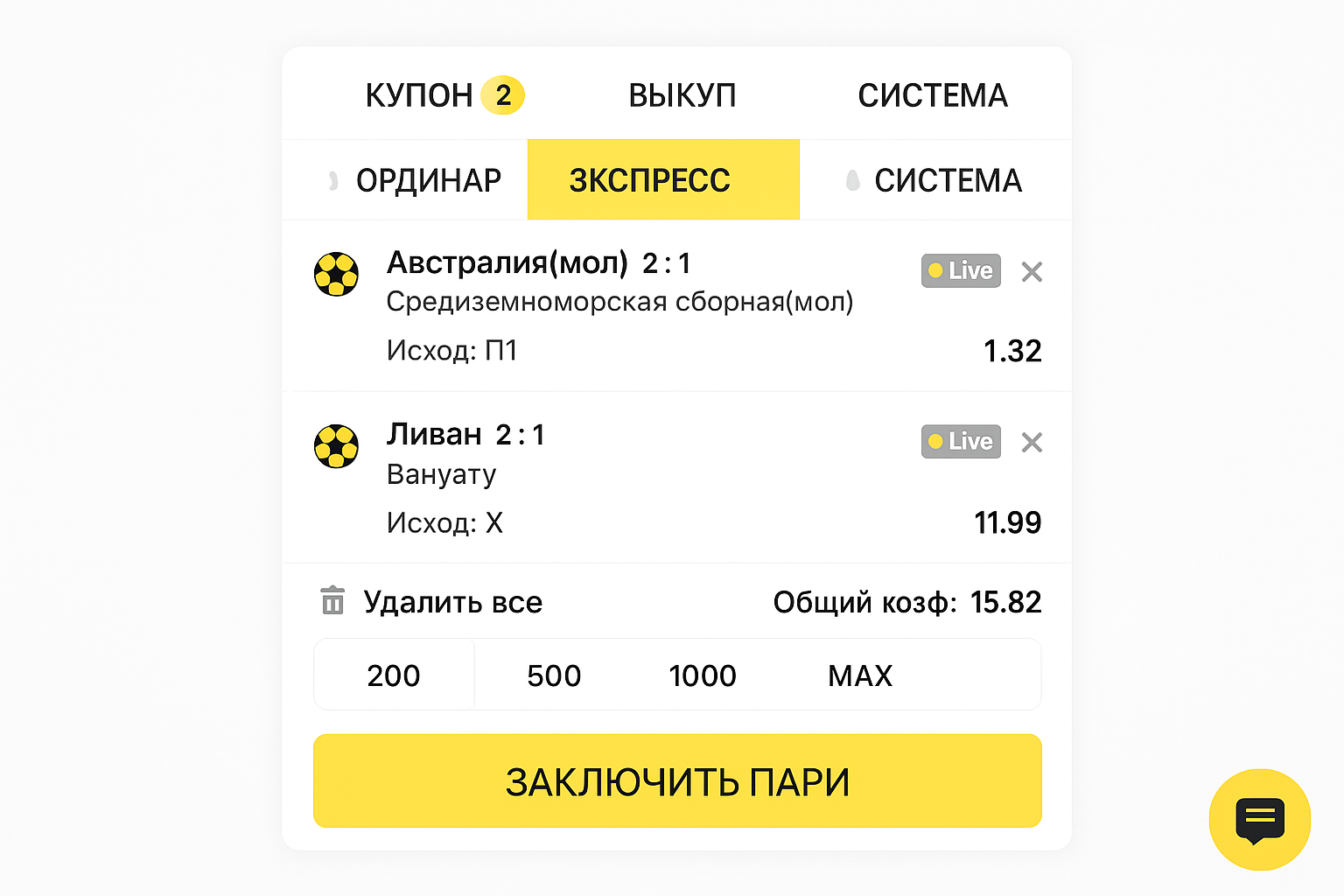Click the football icon beside Ливан
This screenshot has width=1344, height=896.
[336, 446]
